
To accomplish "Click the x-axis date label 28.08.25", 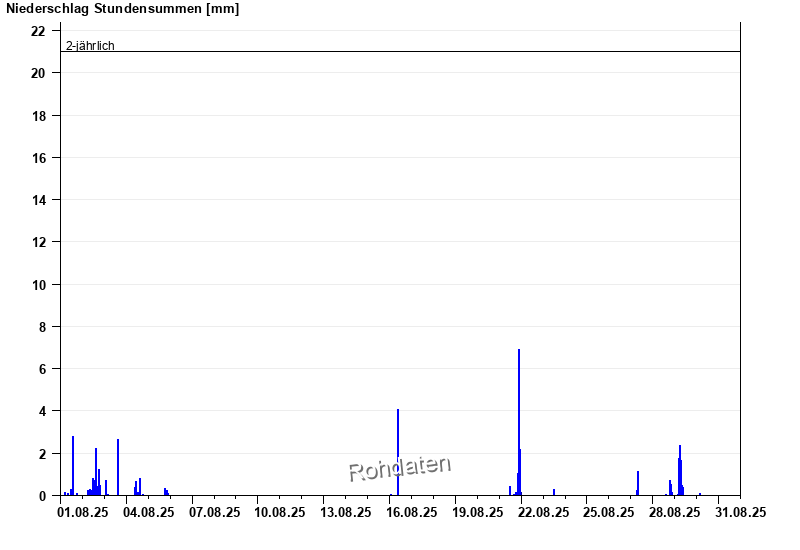I will click(x=675, y=512).
